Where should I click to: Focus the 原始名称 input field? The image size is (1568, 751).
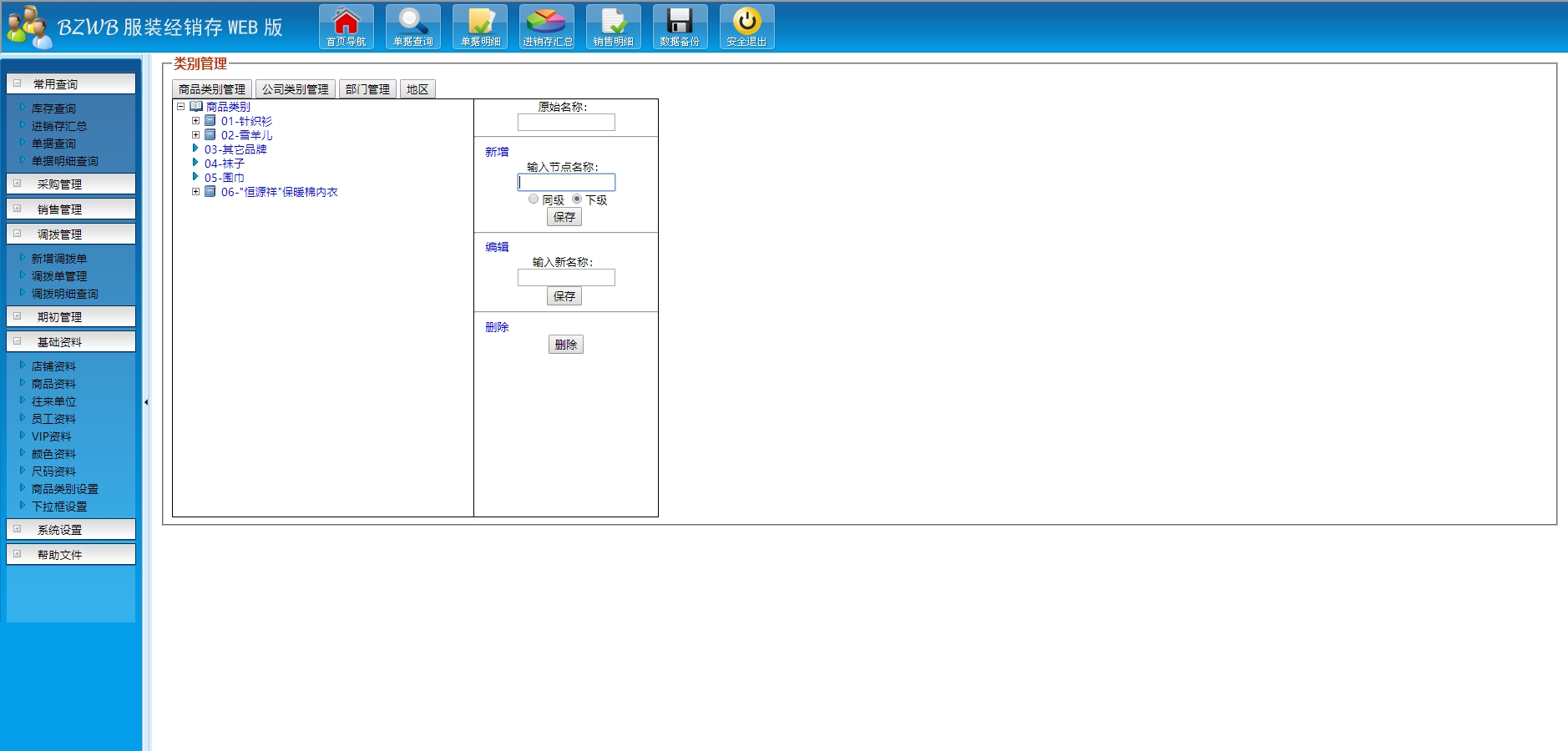(566, 123)
